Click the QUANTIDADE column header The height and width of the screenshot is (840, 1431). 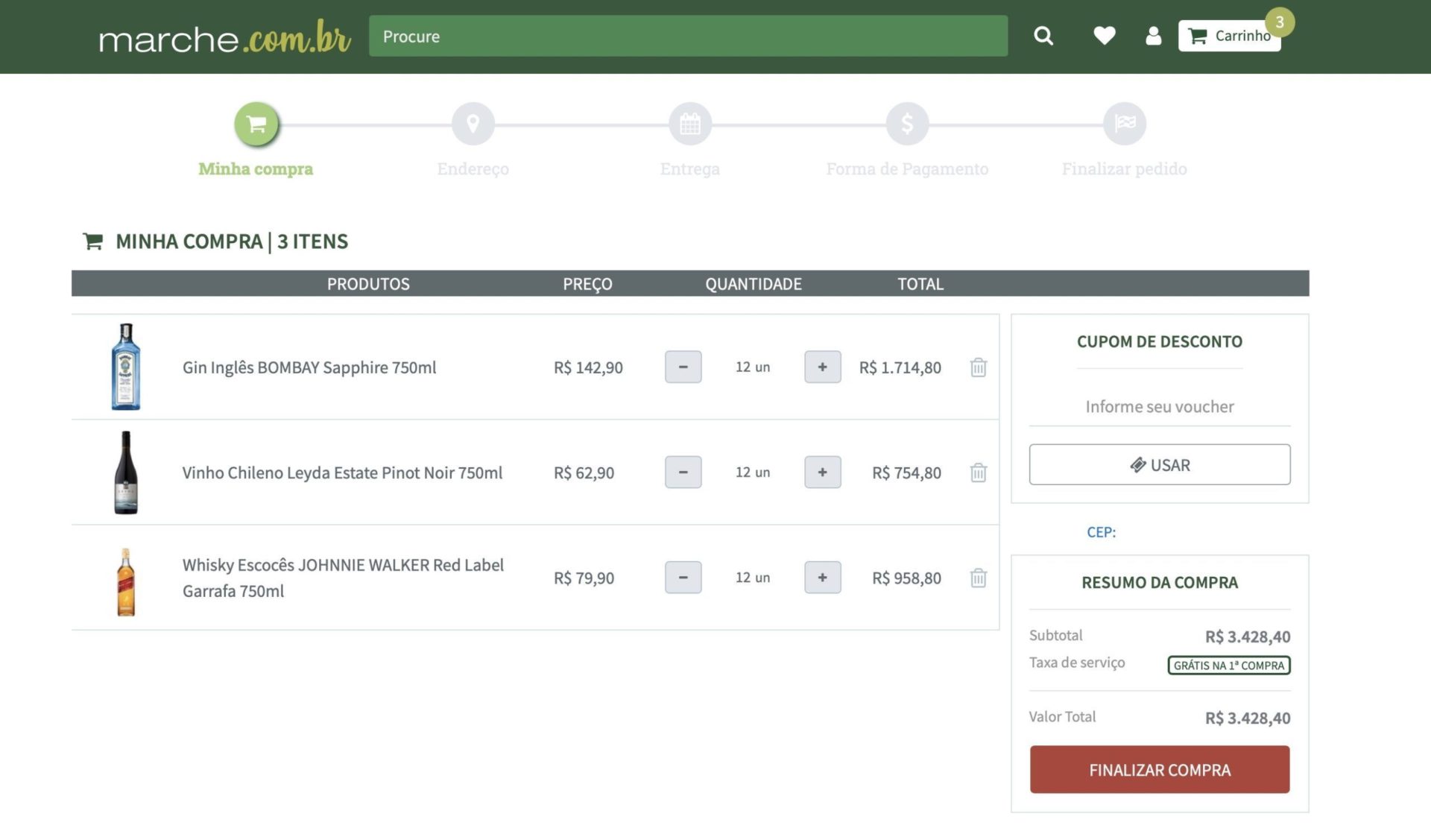754,284
